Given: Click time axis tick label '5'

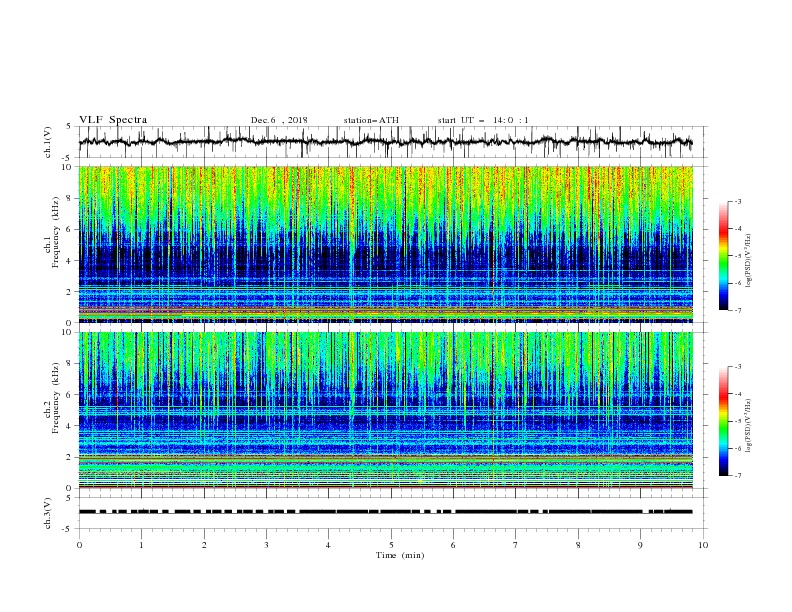Looking at the screenshot, I should coord(391,545).
